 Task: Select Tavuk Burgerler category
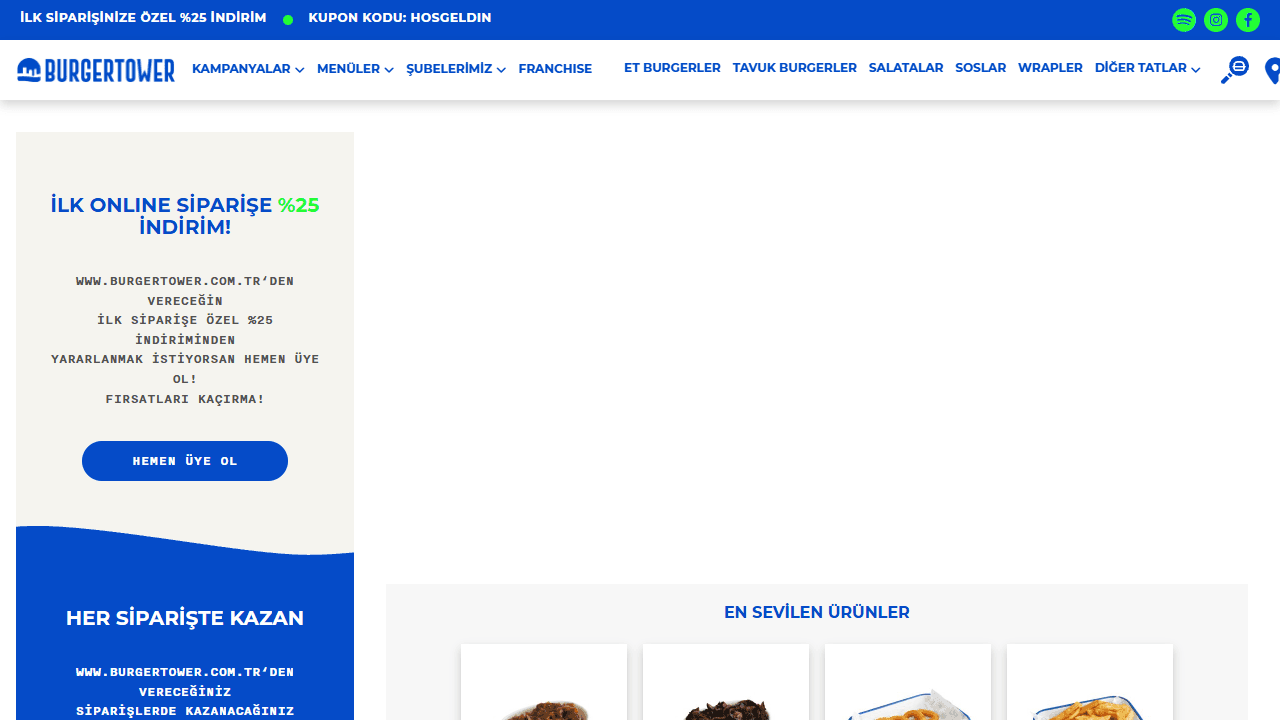point(794,68)
